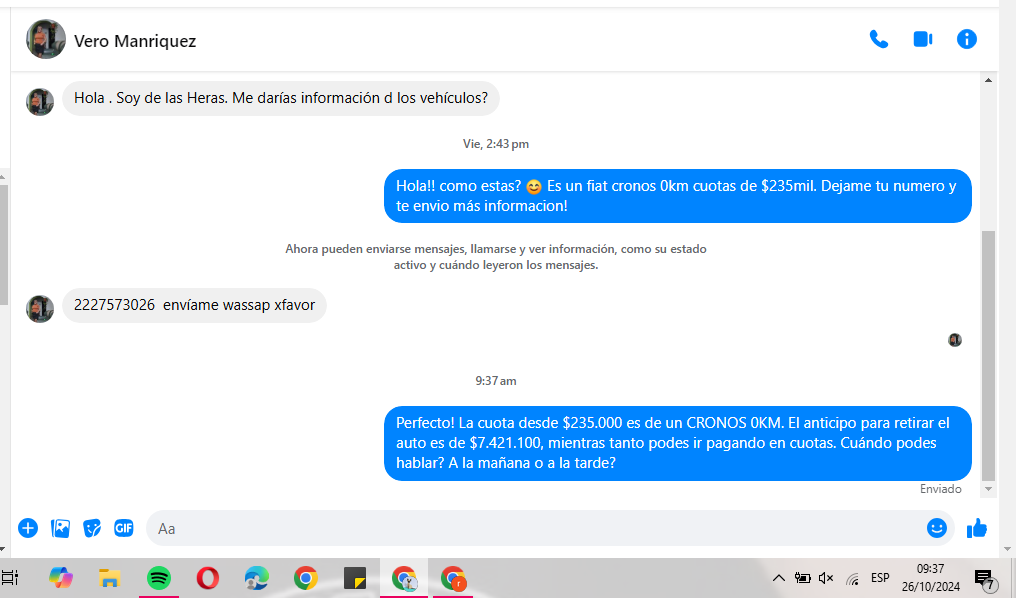The height and width of the screenshot is (598, 1016).
Task: Click the small seen-by avatar indicator
Action: (x=955, y=340)
